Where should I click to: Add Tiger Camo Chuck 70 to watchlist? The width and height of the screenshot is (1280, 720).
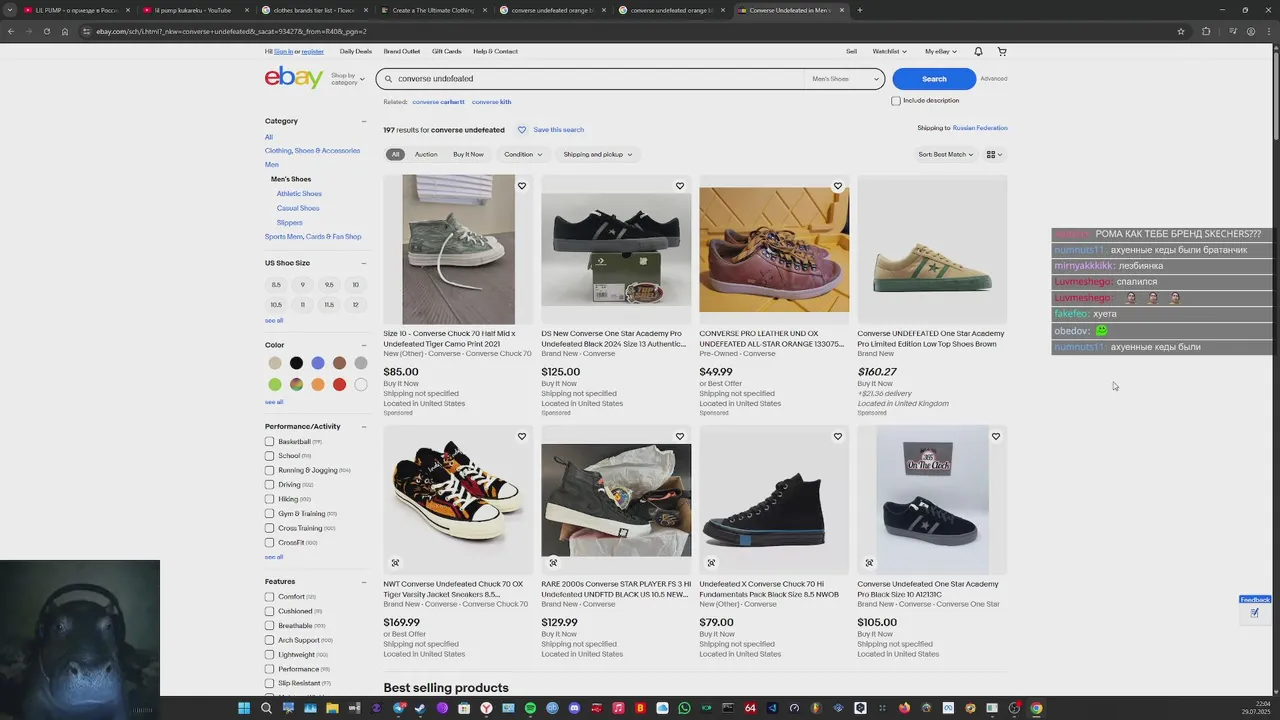tap(522, 186)
